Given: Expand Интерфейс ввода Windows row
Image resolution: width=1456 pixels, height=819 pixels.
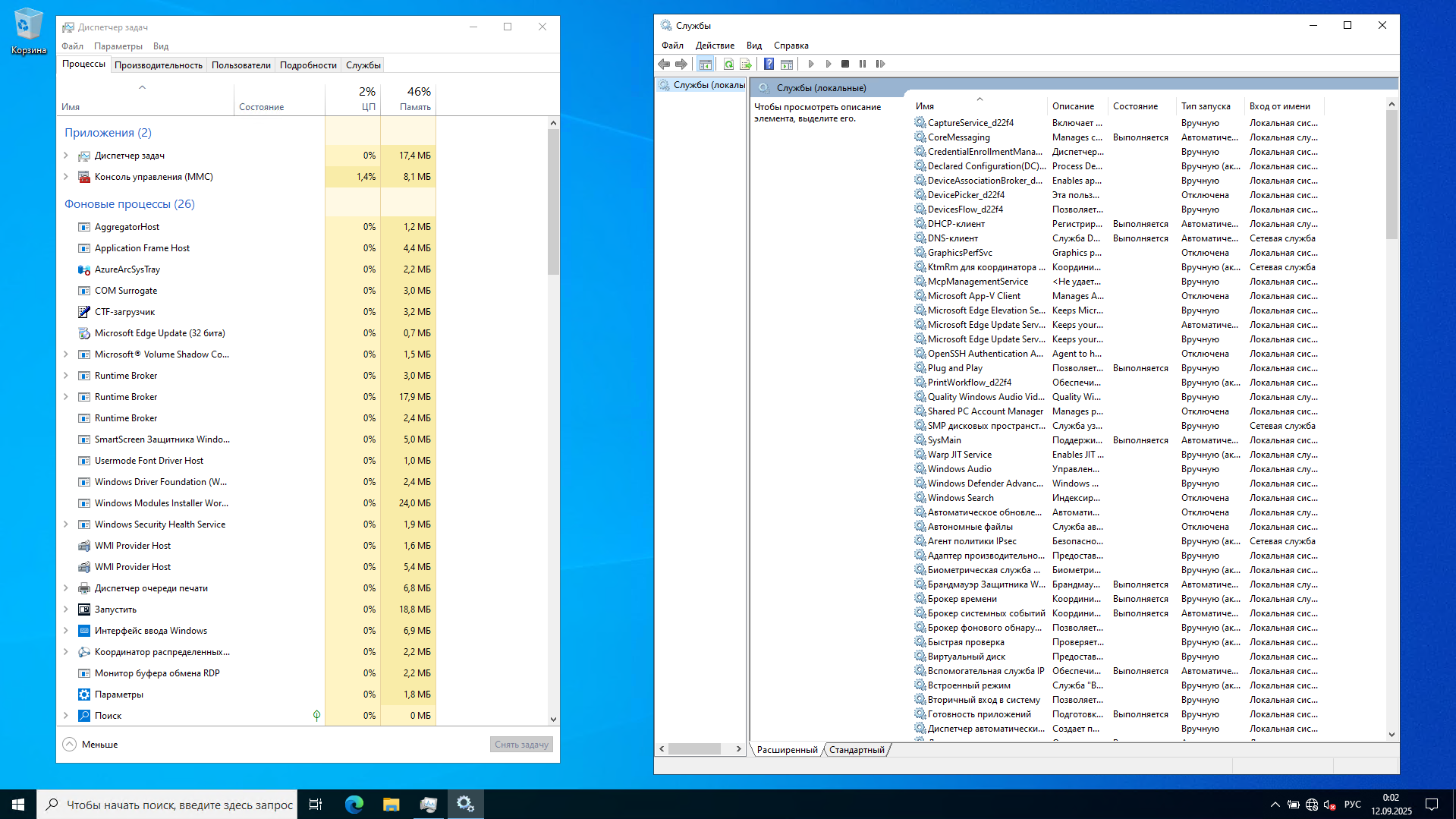Looking at the screenshot, I should point(66,631).
